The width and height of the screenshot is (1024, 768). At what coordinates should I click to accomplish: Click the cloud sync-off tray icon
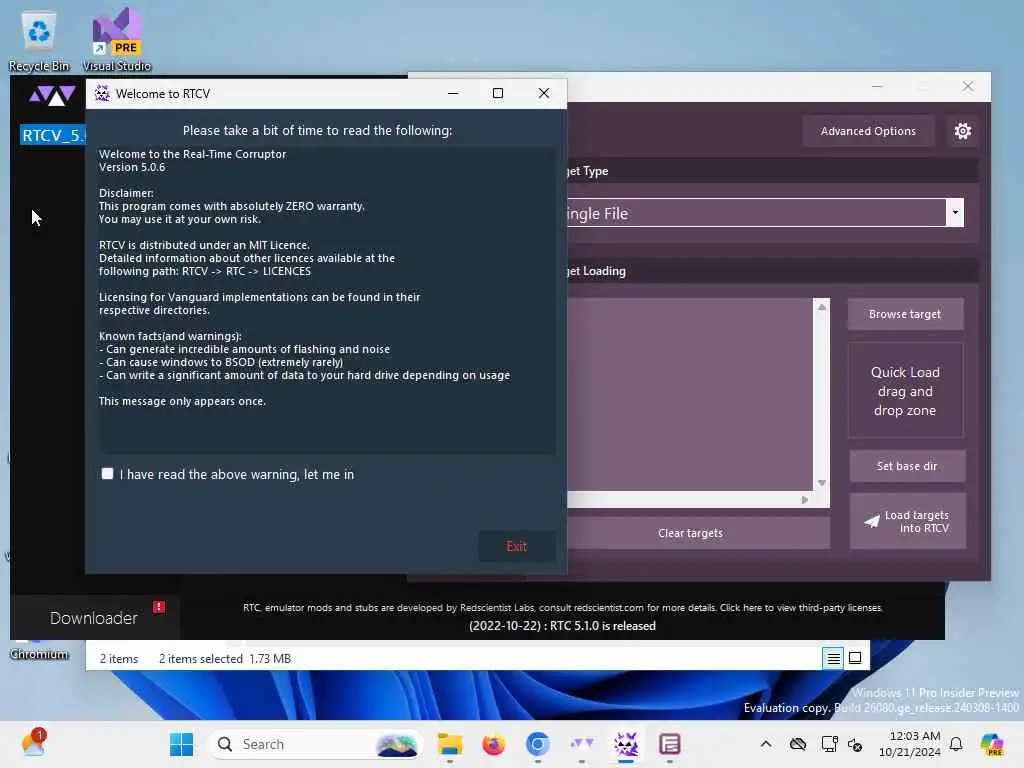click(797, 744)
